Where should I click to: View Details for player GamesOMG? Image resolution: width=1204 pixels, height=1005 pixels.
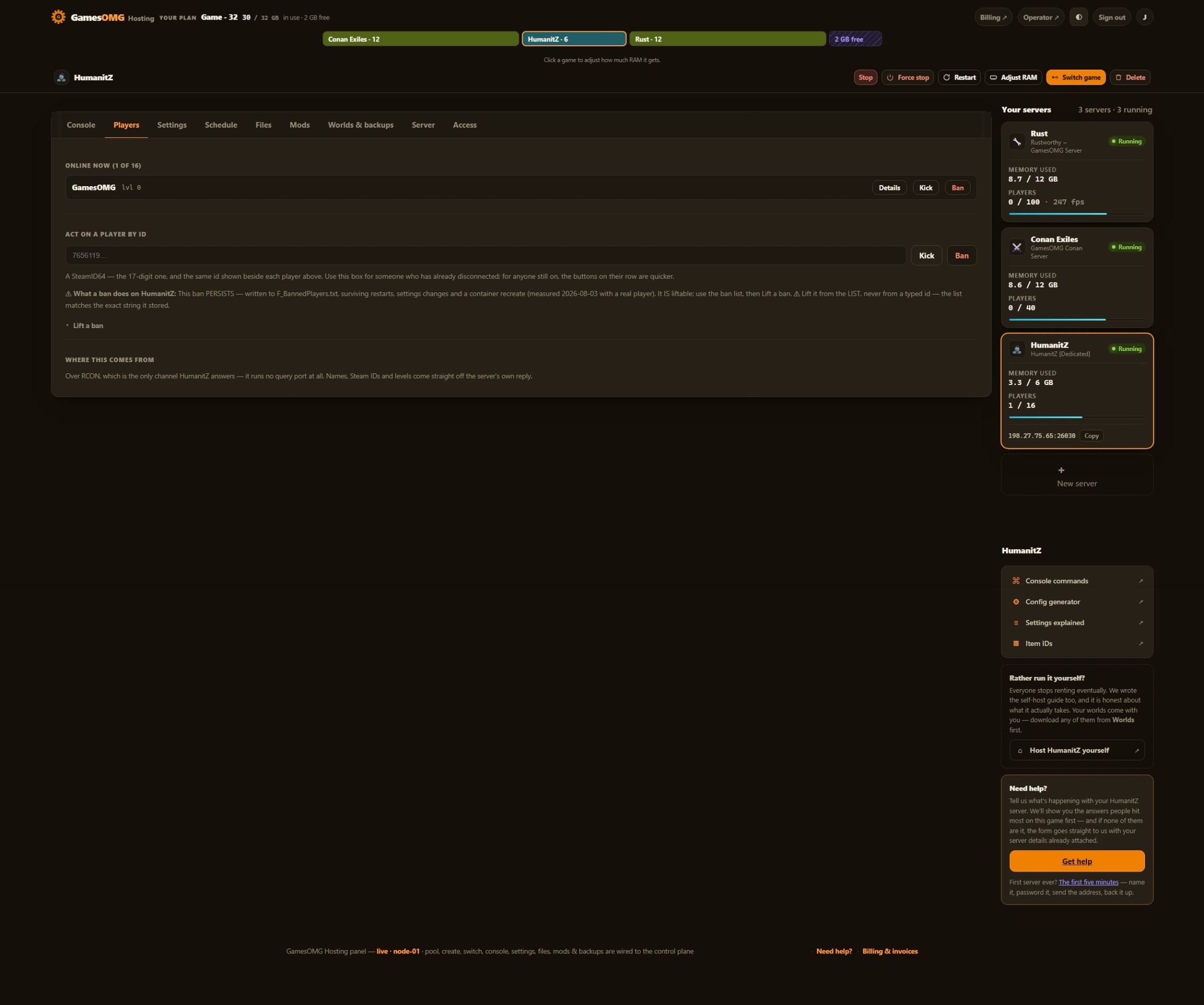click(889, 188)
